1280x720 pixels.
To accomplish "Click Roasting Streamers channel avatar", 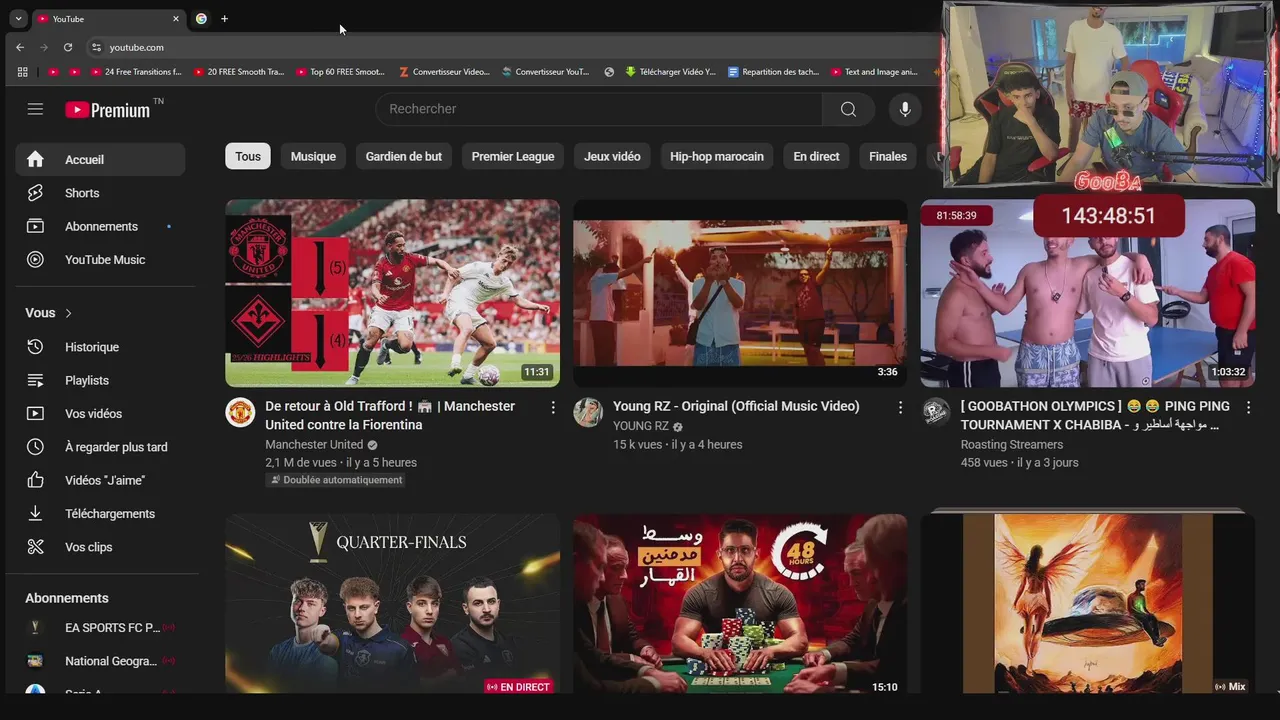I will [x=936, y=412].
